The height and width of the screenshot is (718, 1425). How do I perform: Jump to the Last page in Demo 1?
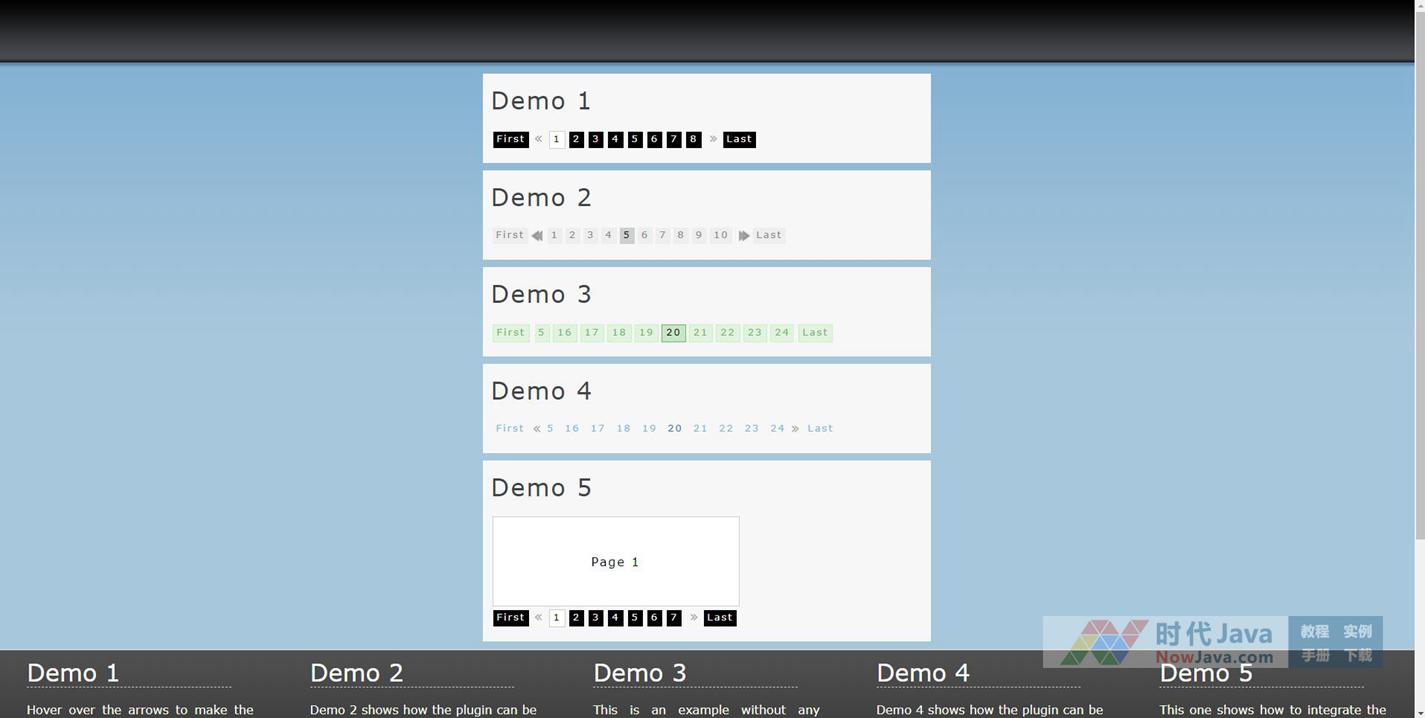[739, 139]
